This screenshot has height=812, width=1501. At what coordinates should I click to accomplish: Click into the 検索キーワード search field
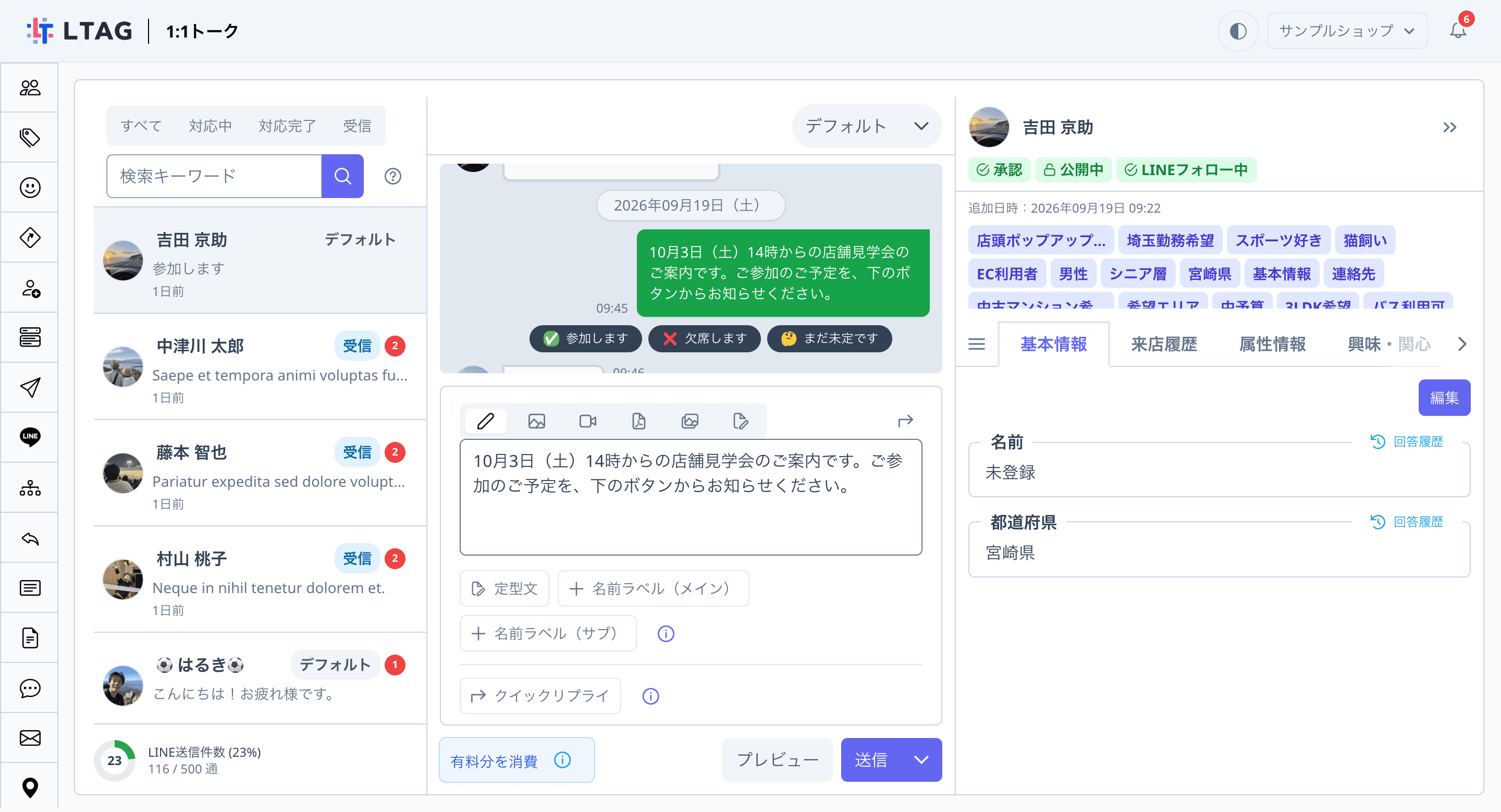214,177
